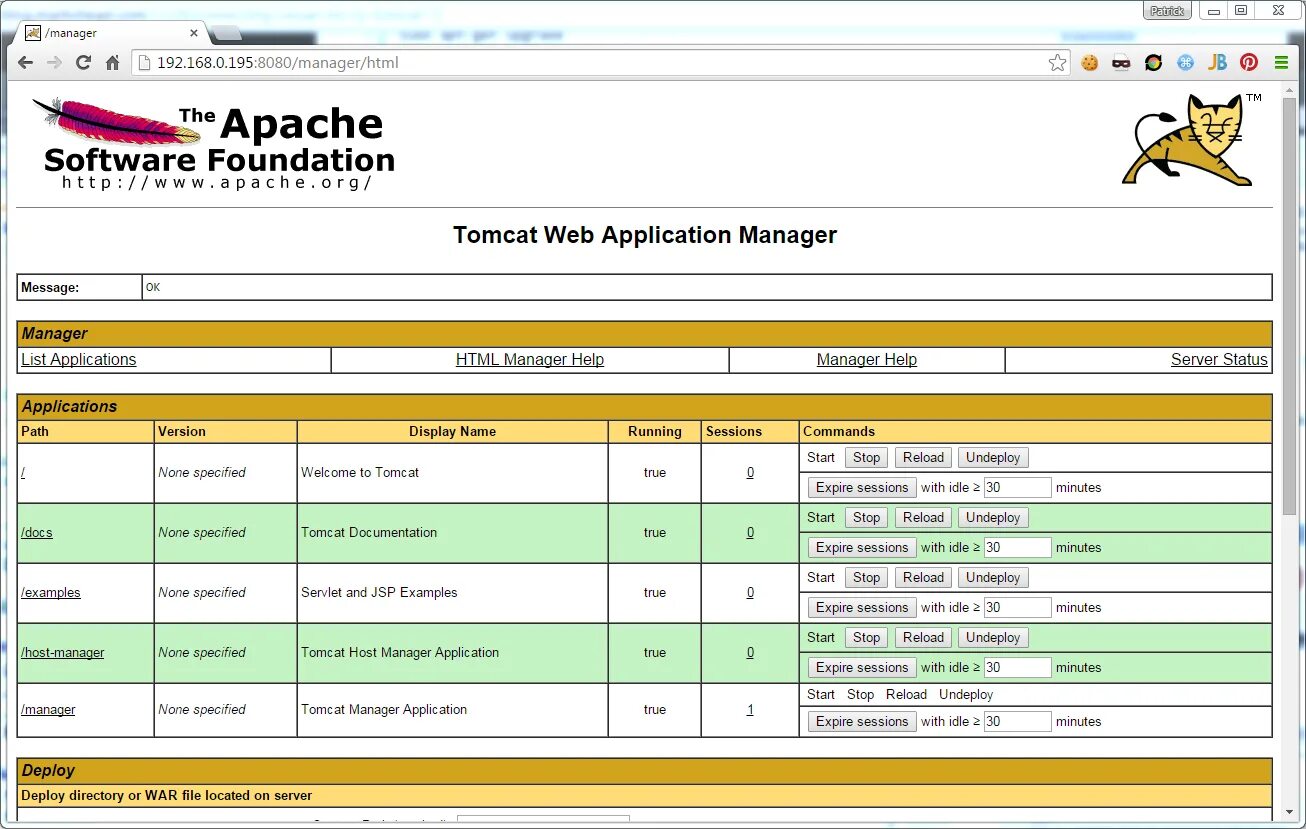1306x829 pixels.
Task: Open the Manager Help link
Action: (x=867, y=360)
